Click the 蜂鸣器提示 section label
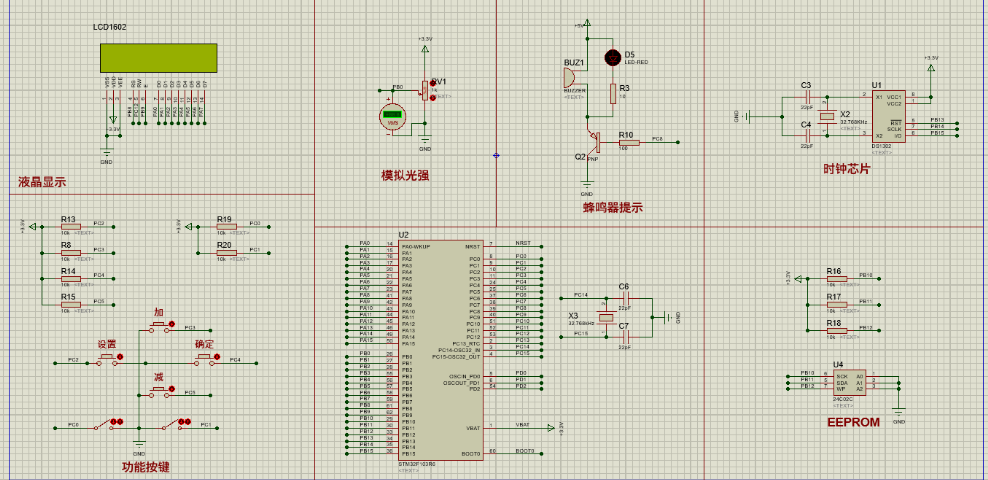This screenshot has width=988, height=480. [x=613, y=208]
